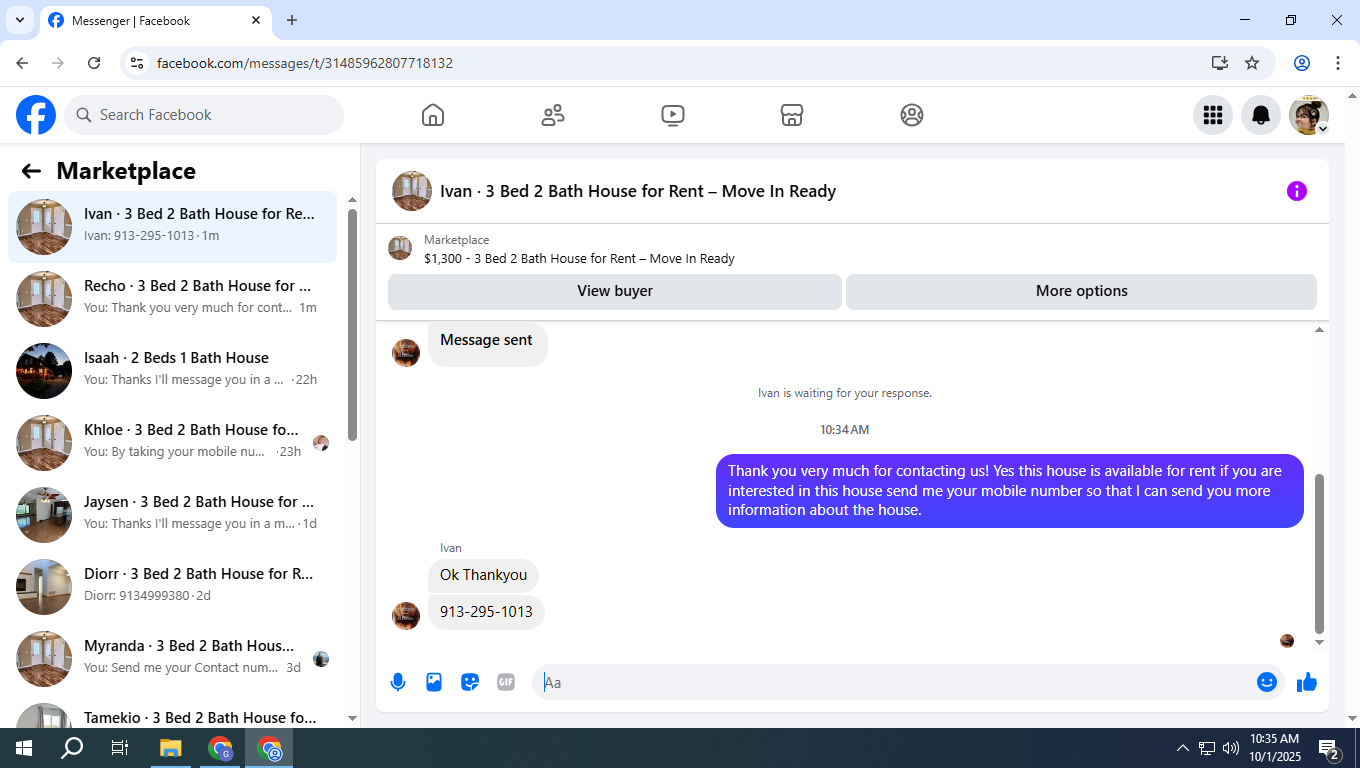
Task: Click the chat scroll down arrow
Action: pyautogui.click(x=1319, y=643)
